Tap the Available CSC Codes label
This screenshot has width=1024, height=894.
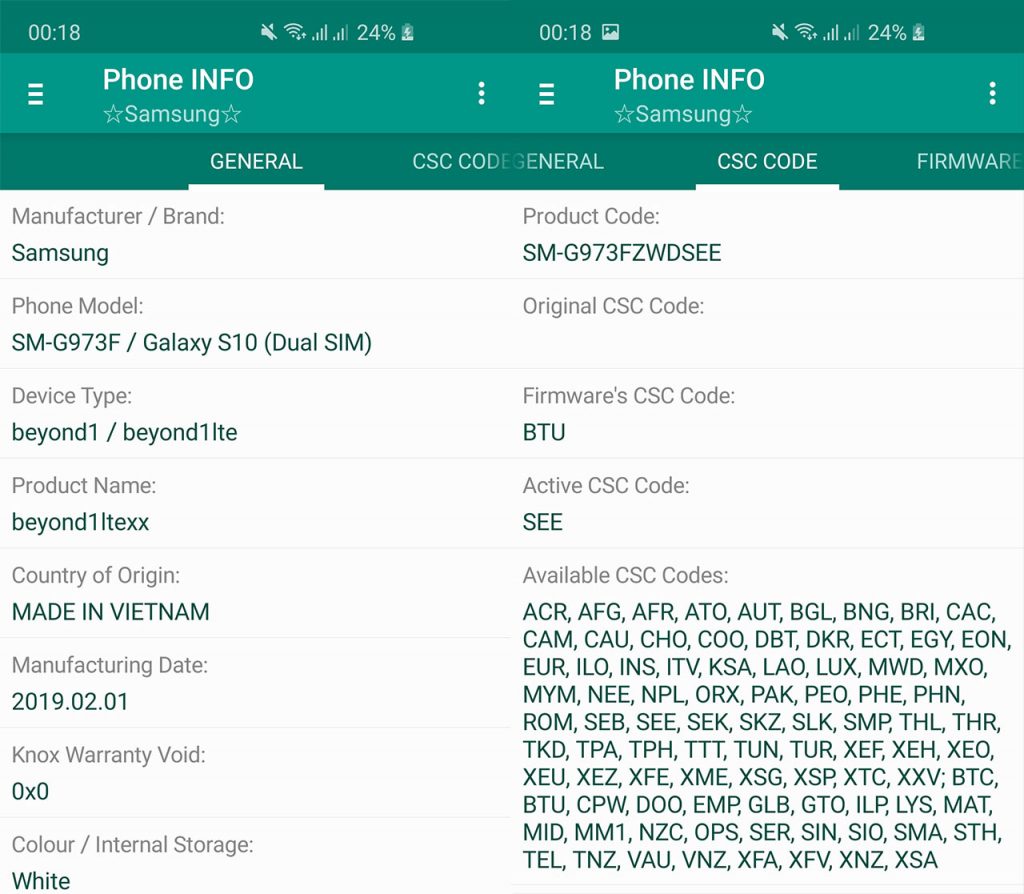(x=625, y=575)
